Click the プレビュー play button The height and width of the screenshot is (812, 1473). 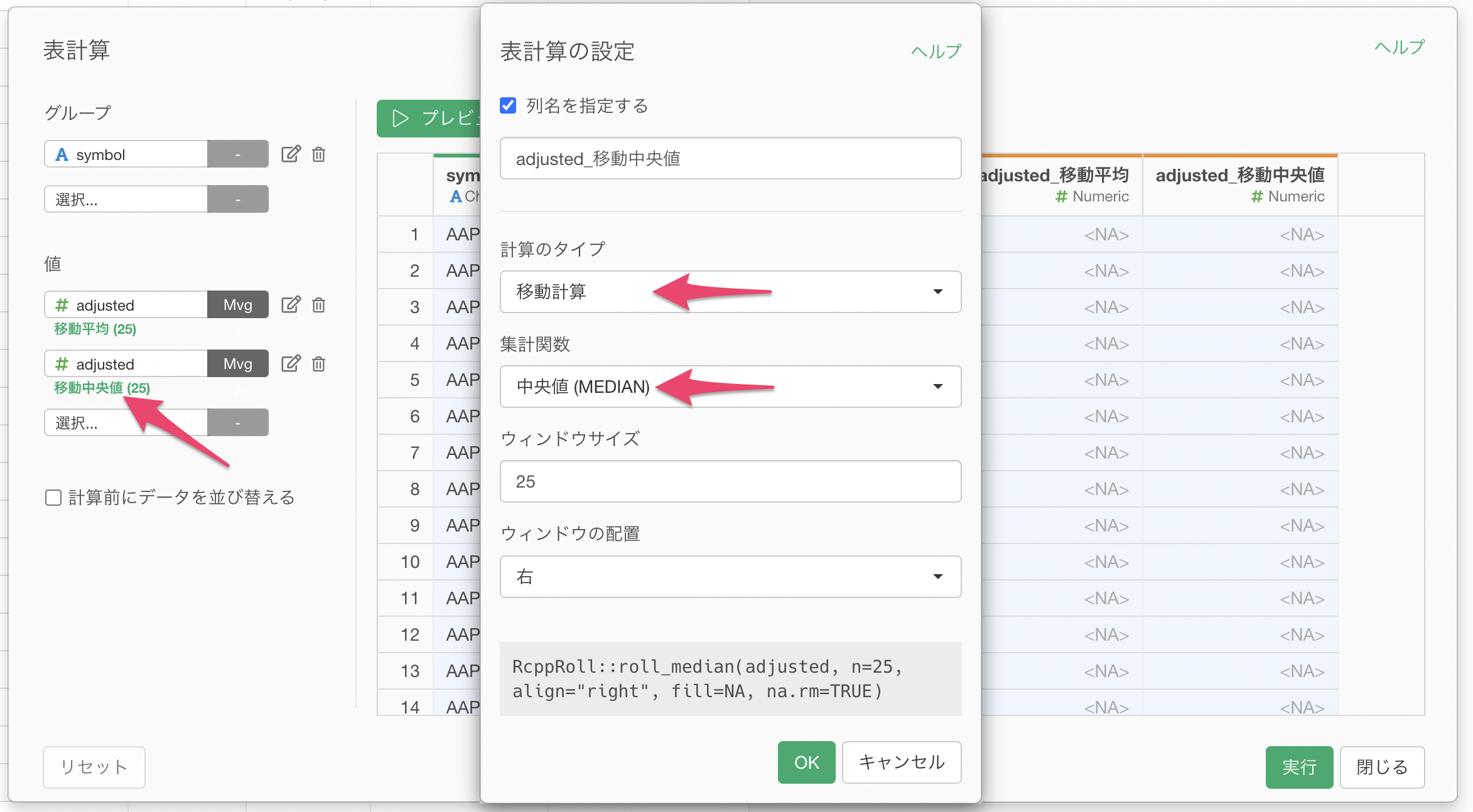(x=429, y=118)
